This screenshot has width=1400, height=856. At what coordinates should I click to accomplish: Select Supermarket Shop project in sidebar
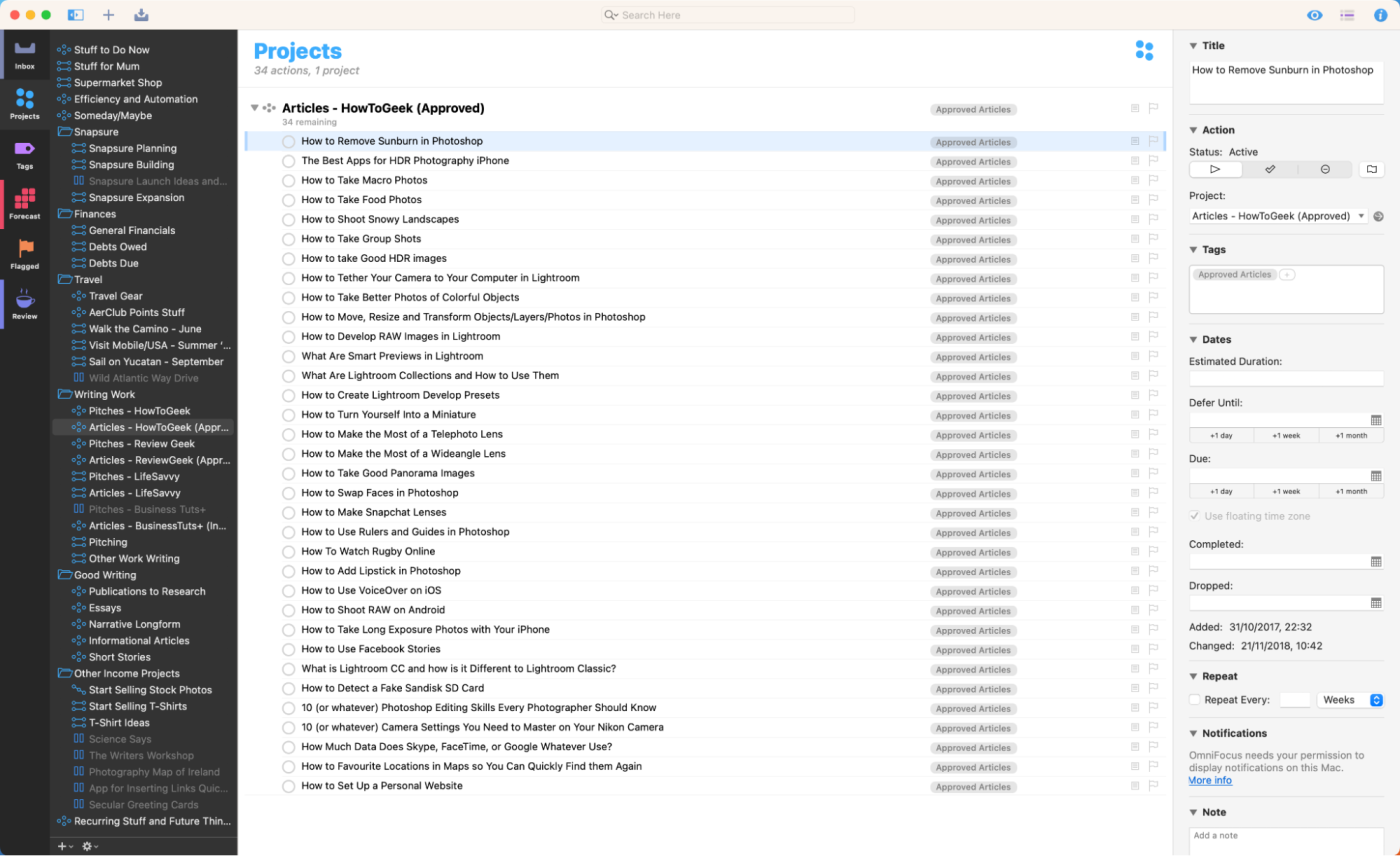coord(117,83)
